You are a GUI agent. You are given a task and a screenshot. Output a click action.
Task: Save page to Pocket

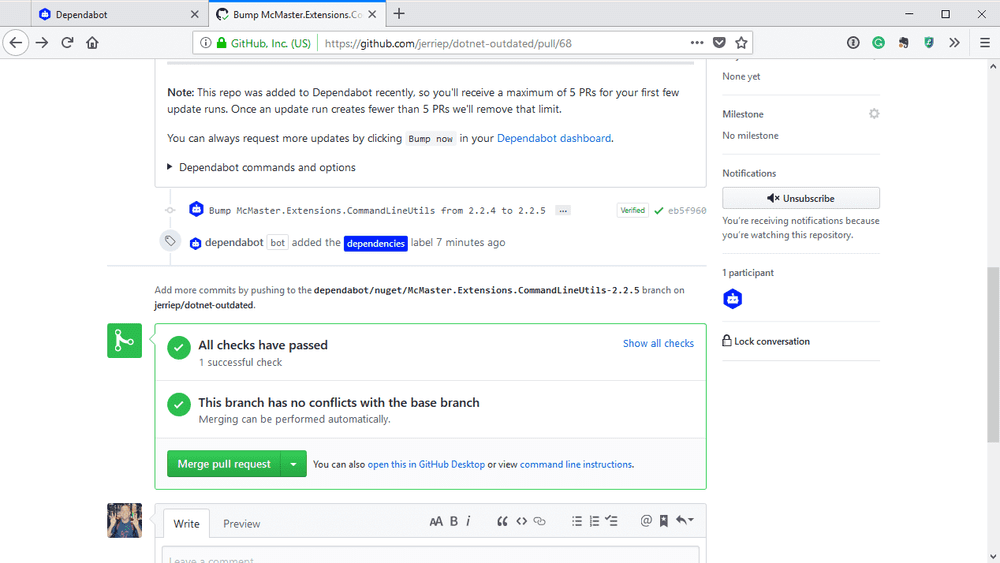coord(719,43)
